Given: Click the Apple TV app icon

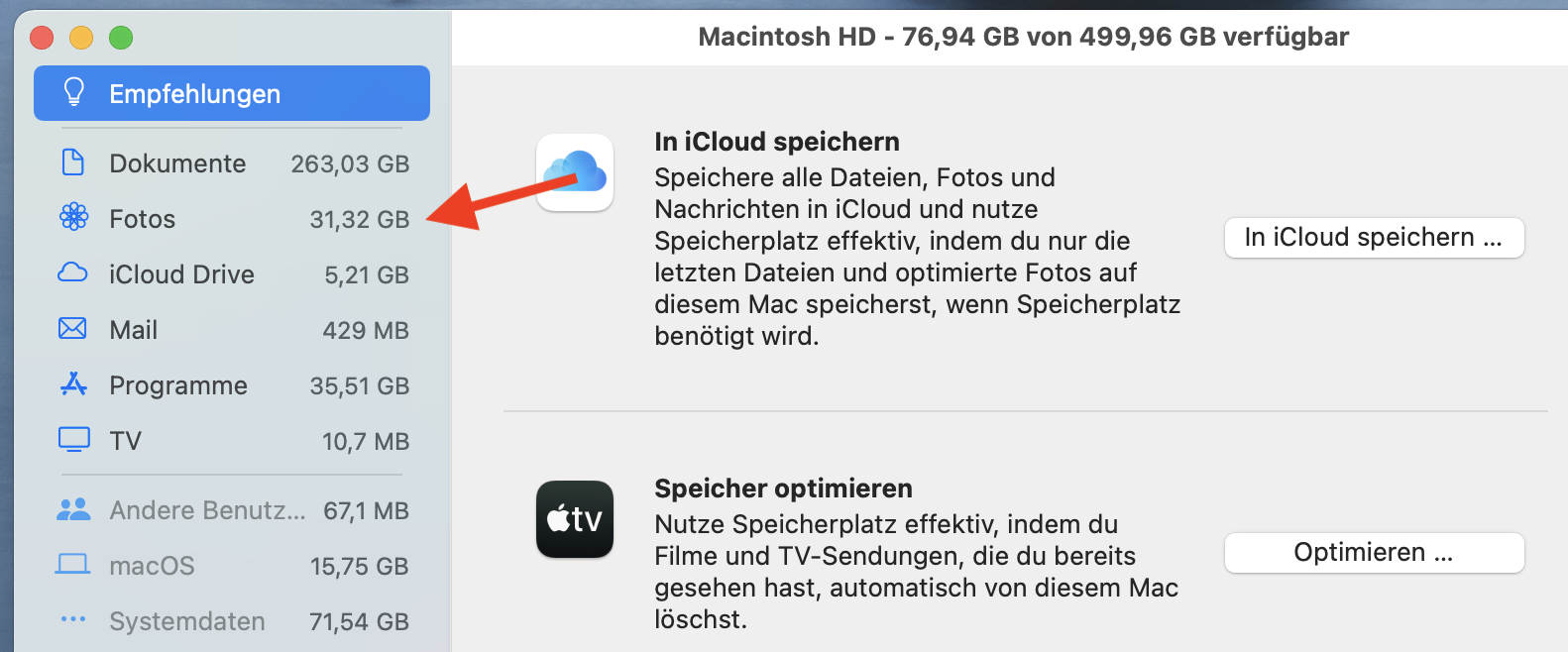Looking at the screenshot, I should coord(575,519).
